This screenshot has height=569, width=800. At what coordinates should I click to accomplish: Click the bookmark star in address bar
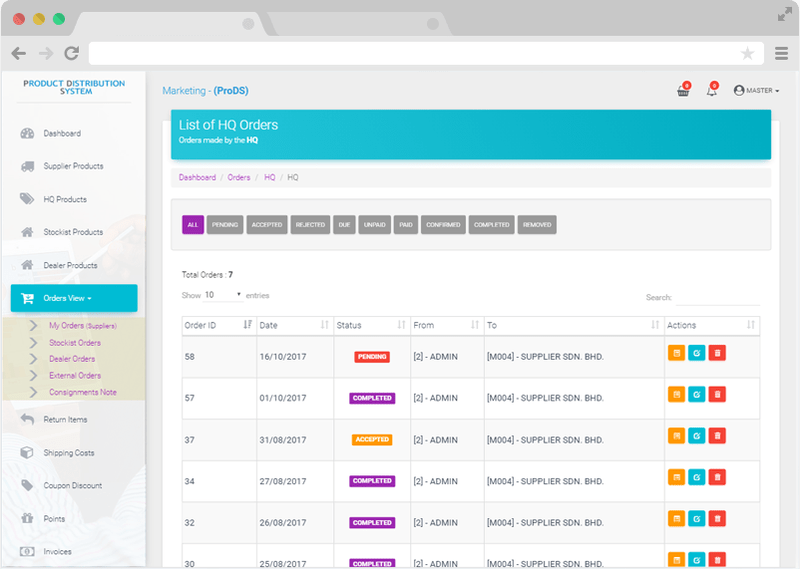click(x=747, y=53)
